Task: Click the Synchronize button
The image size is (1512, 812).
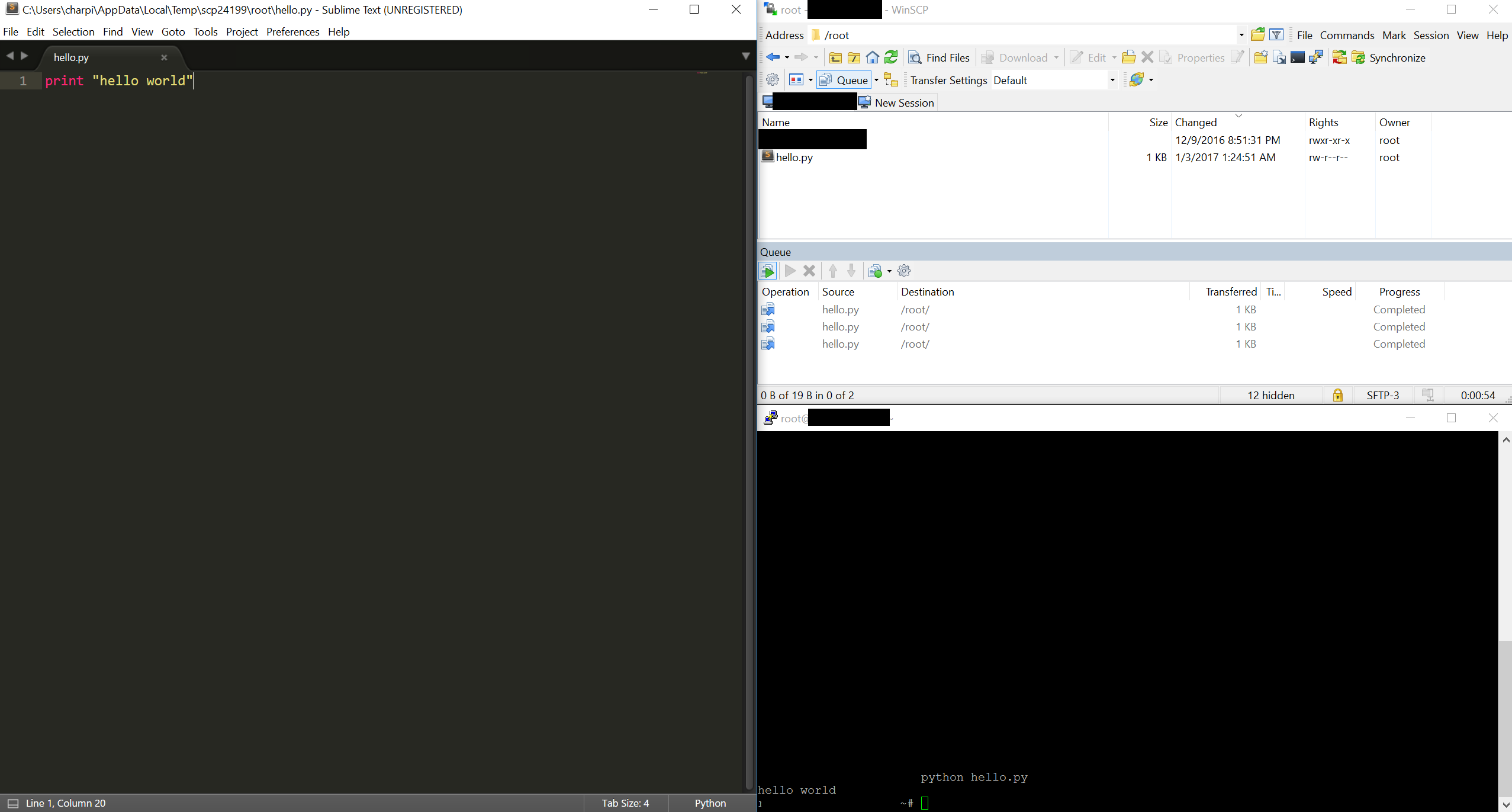Action: point(1388,57)
